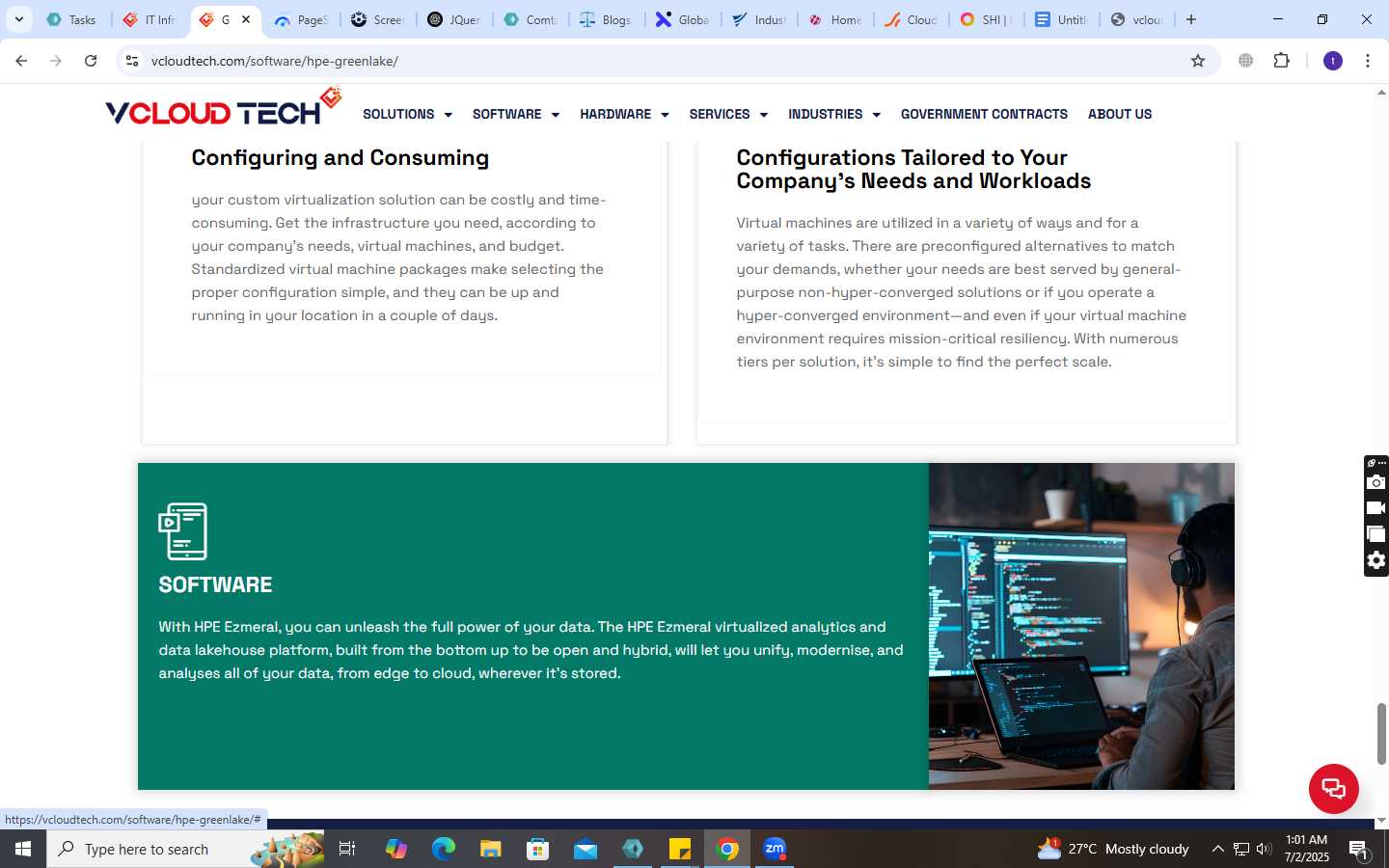Click the address bar URL
The height and width of the screenshot is (868, 1389).
(275, 61)
